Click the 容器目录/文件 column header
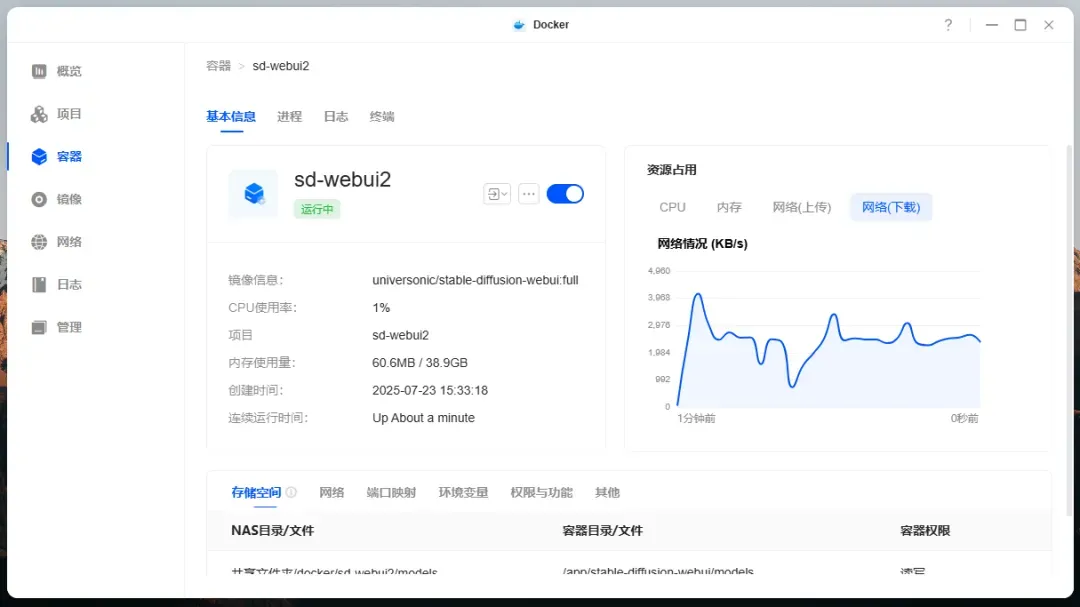The width and height of the screenshot is (1080, 607). pyautogui.click(x=603, y=531)
